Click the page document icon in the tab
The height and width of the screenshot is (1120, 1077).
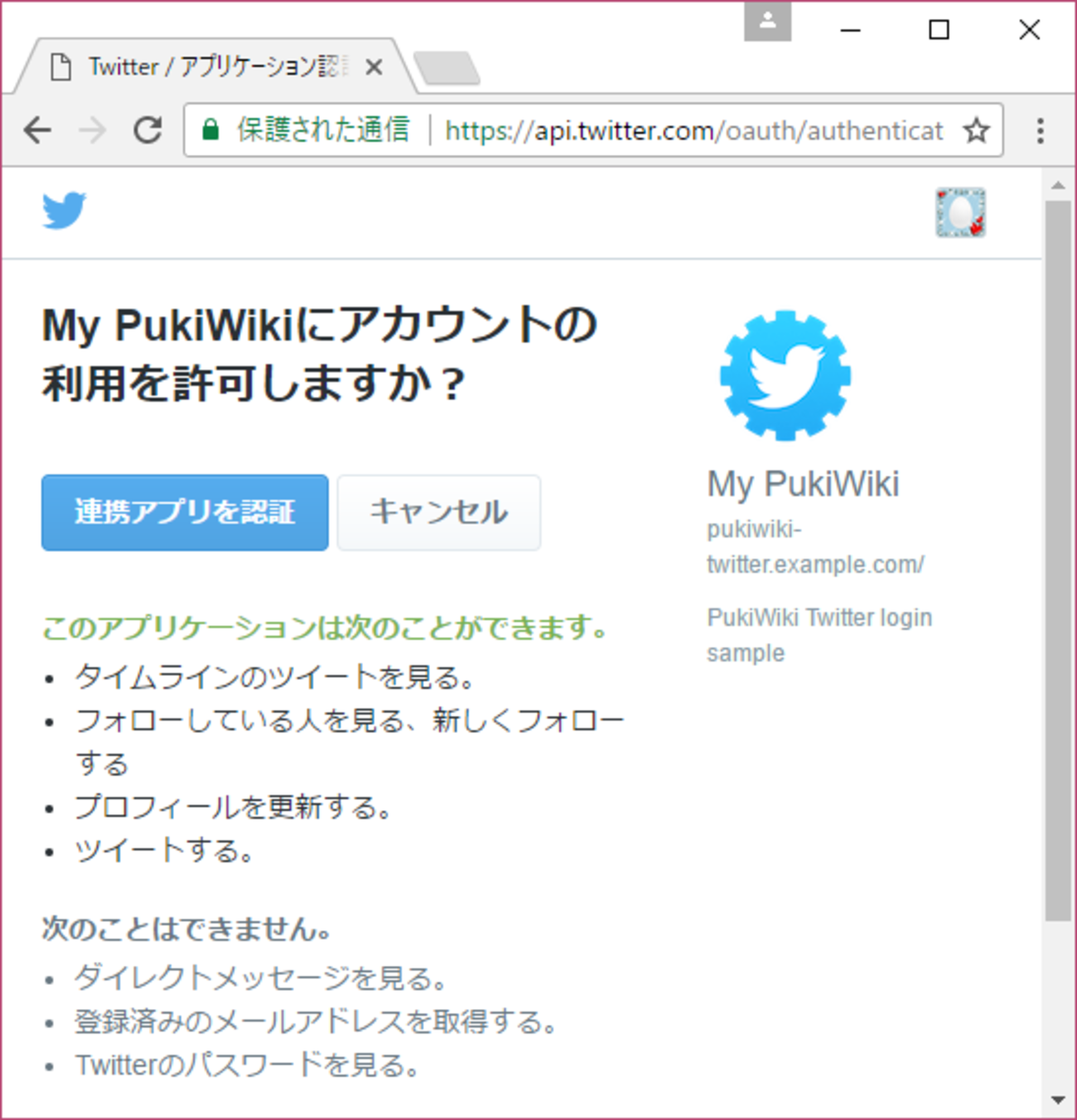pyautogui.click(x=63, y=66)
